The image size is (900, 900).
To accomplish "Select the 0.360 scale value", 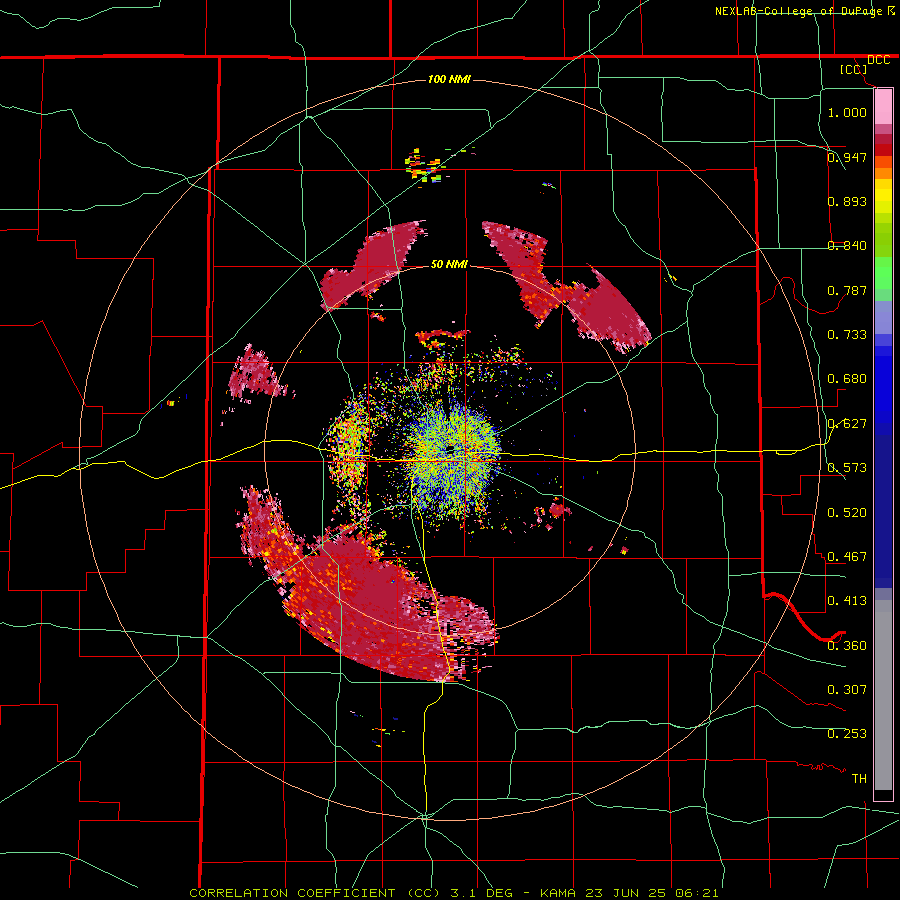I will pyautogui.click(x=847, y=646).
